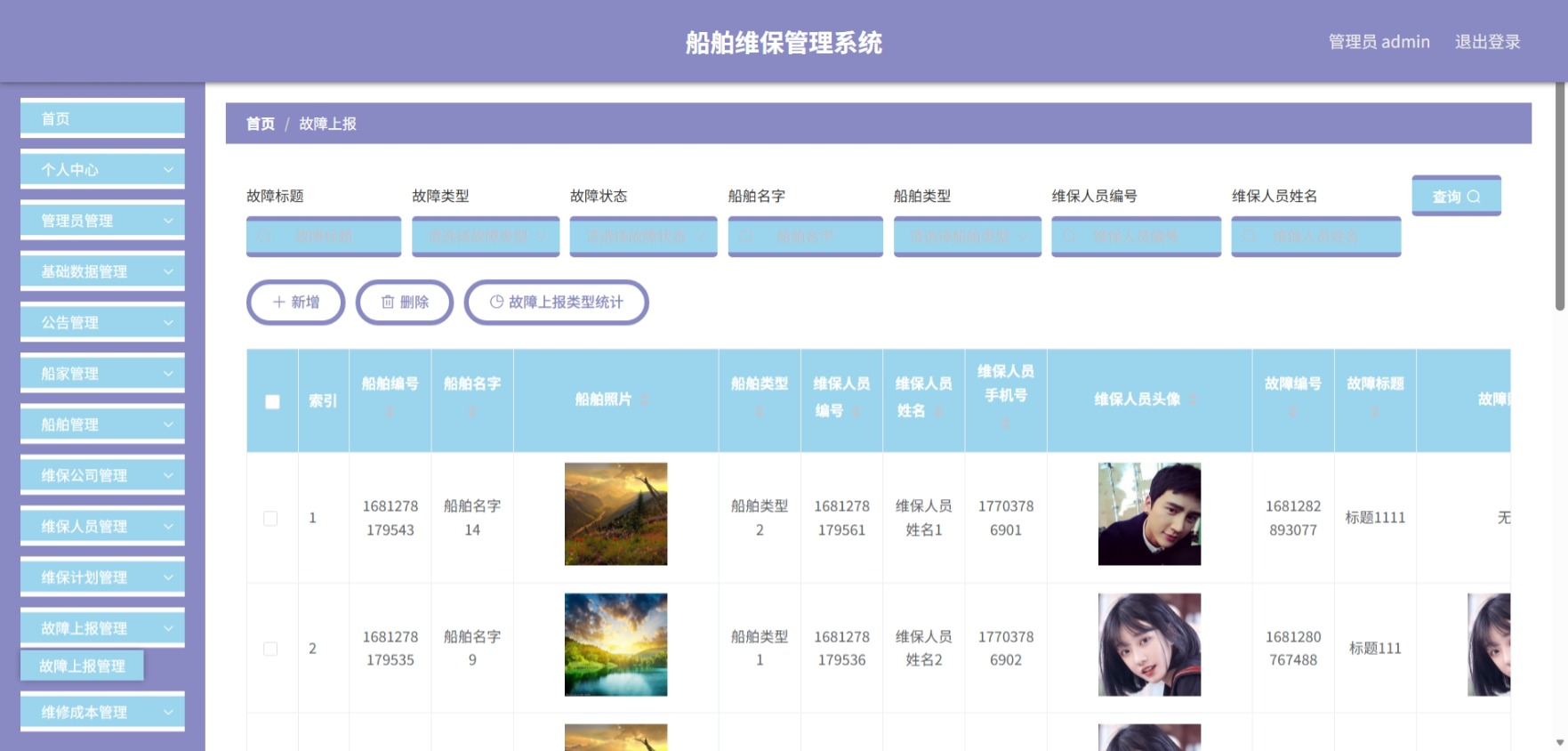Expand 公告管理 sidebar chevron
The width and height of the screenshot is (1568, 751).
pyautogui.click(x=168, y=322)
